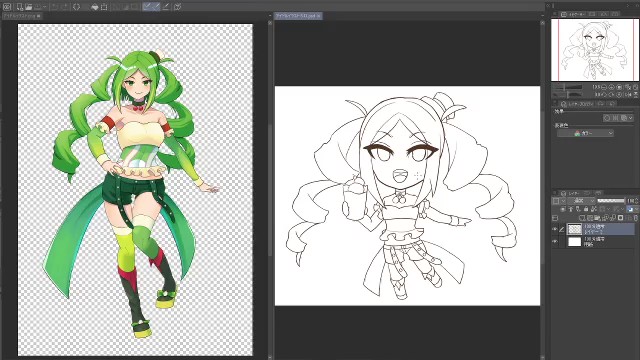Click Delete Layer trash icon
Viewport: 640px width, 360px height.
[636, 218]
